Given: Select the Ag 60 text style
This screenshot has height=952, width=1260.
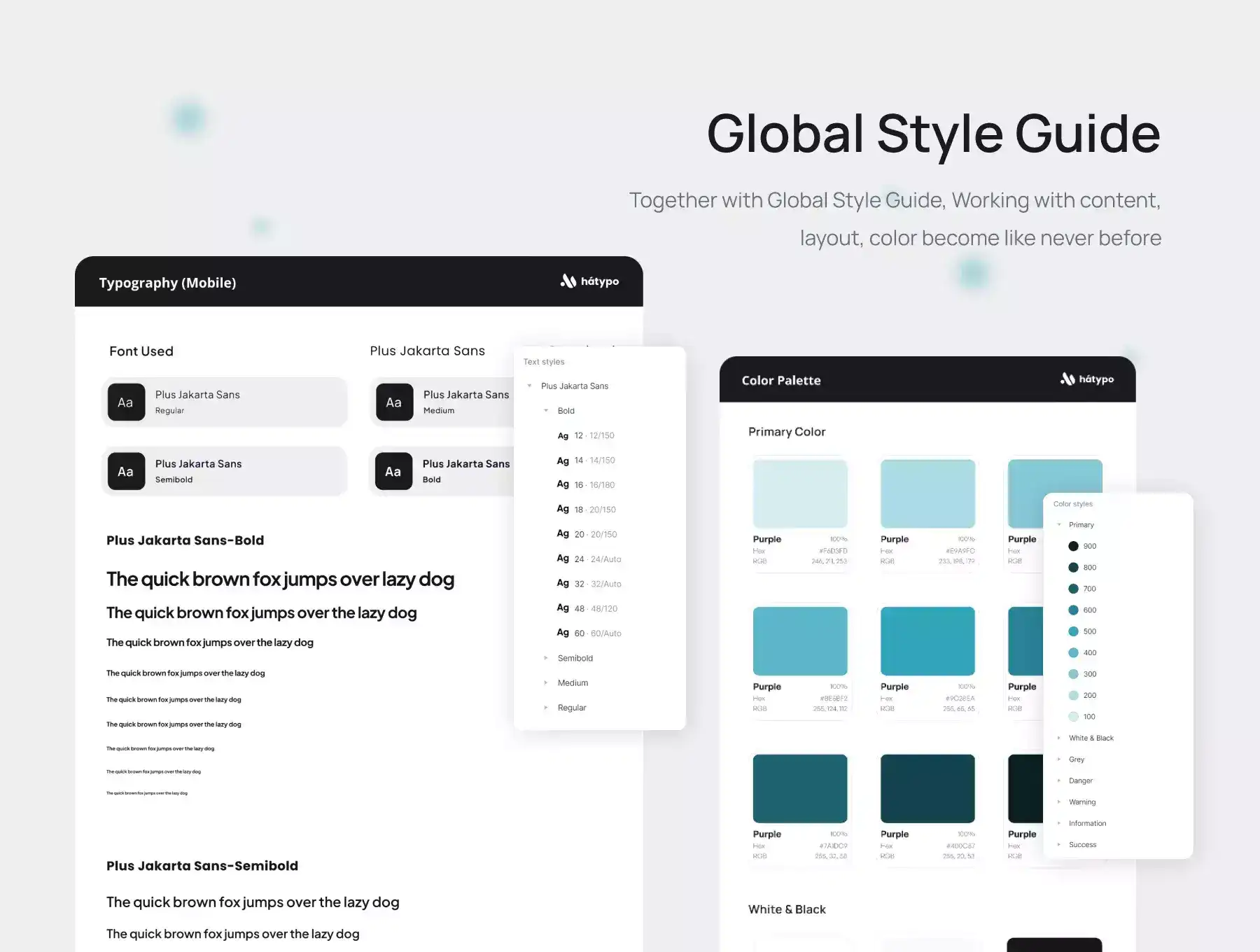Looking at the screenshot, I should point(589,633).
